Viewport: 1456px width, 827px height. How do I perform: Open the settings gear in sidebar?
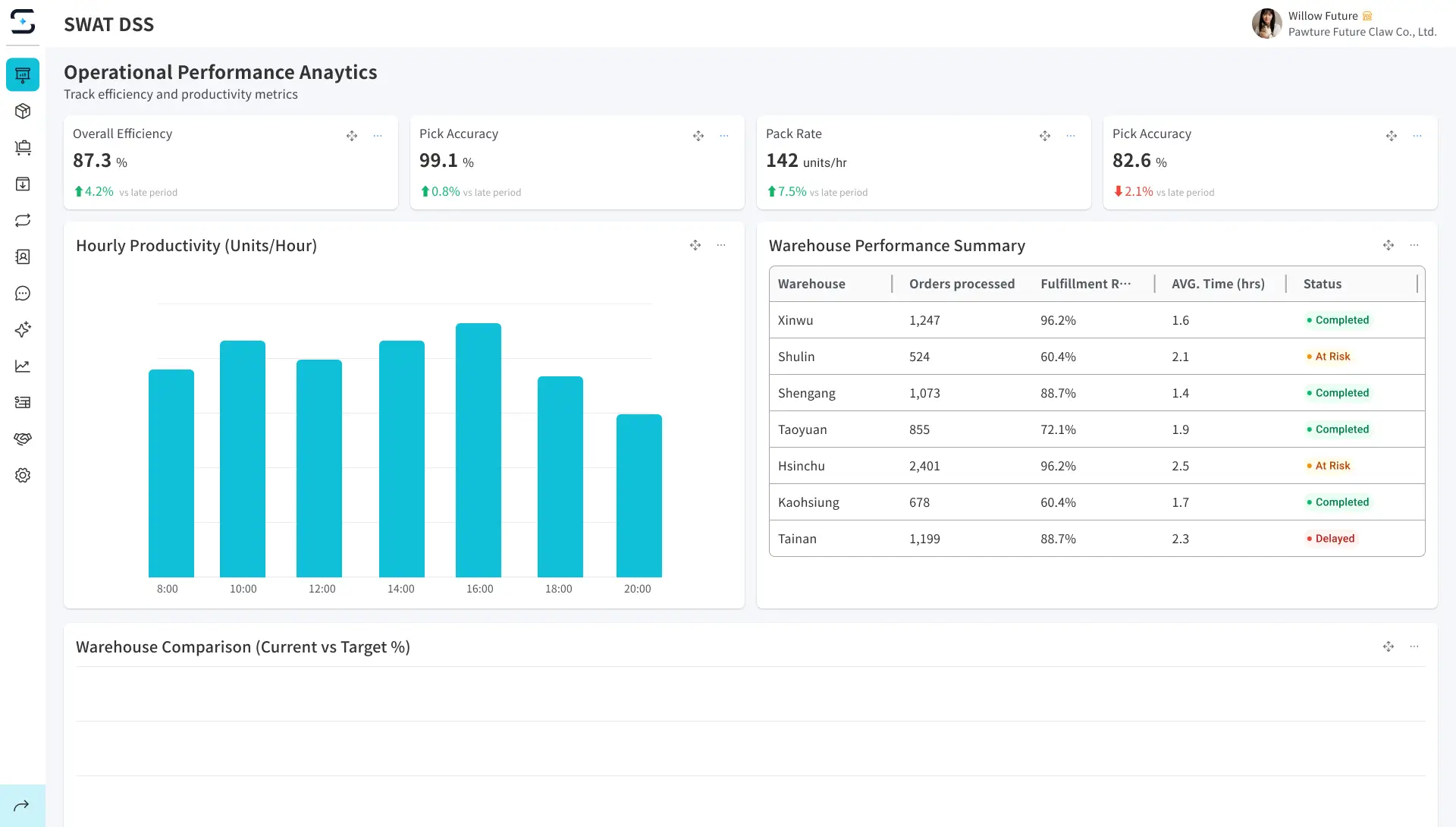(x=23, y=476)
